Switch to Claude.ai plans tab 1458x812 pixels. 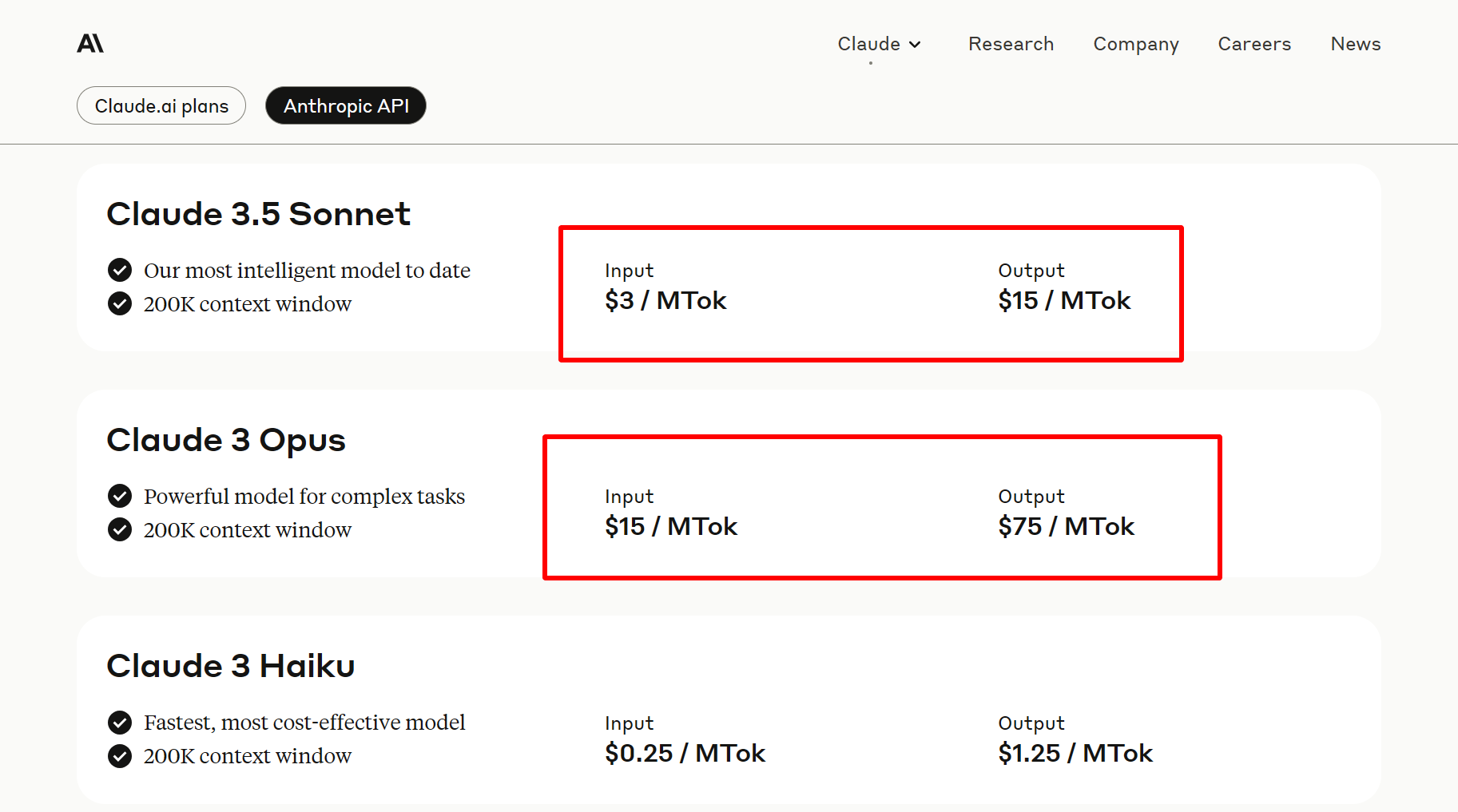pos(161,105)
